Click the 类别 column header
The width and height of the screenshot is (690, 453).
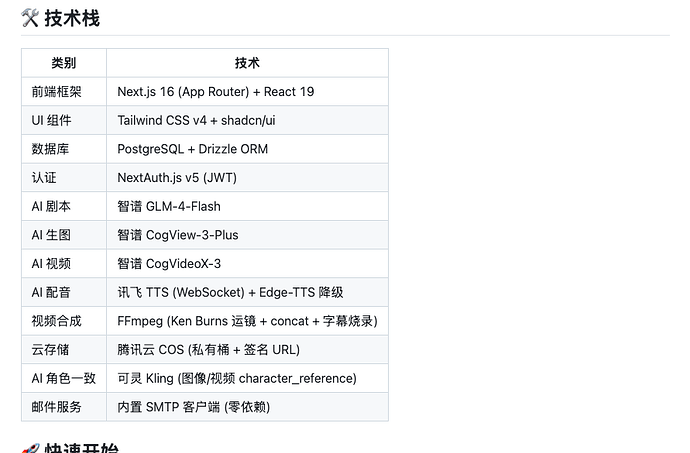pyautogui.click(x=64, y=63)
